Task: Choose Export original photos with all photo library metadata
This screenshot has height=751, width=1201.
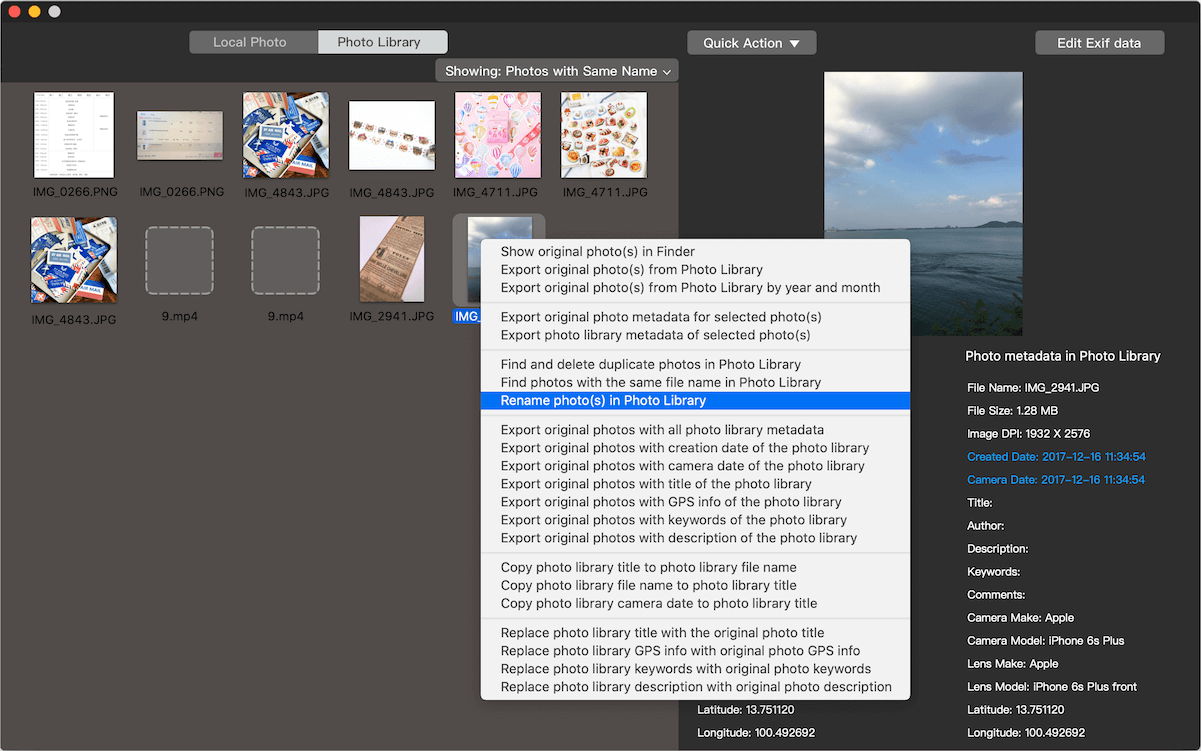Action: [x=695, y=430]
